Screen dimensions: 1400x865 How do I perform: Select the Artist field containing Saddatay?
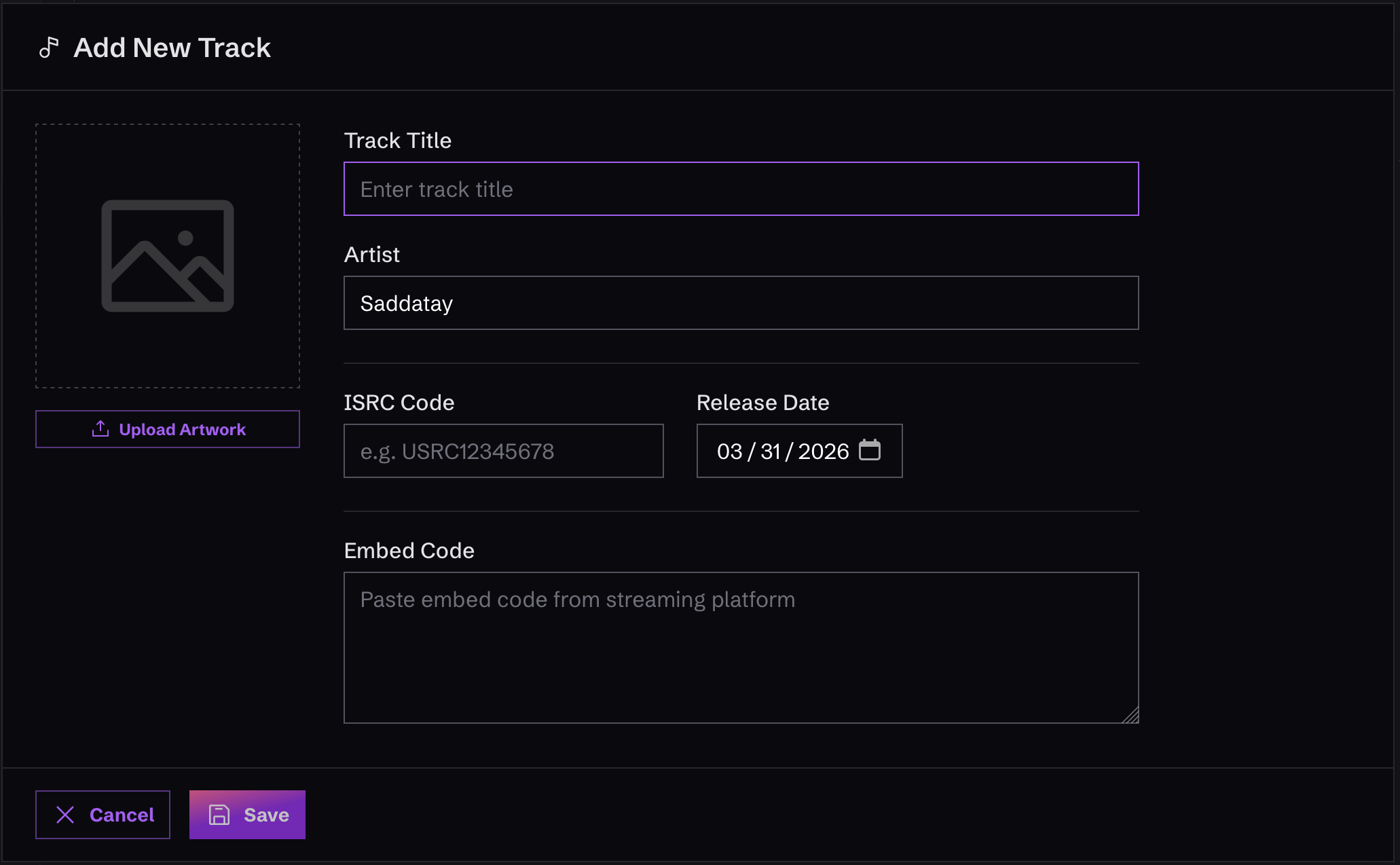point(741,303)
